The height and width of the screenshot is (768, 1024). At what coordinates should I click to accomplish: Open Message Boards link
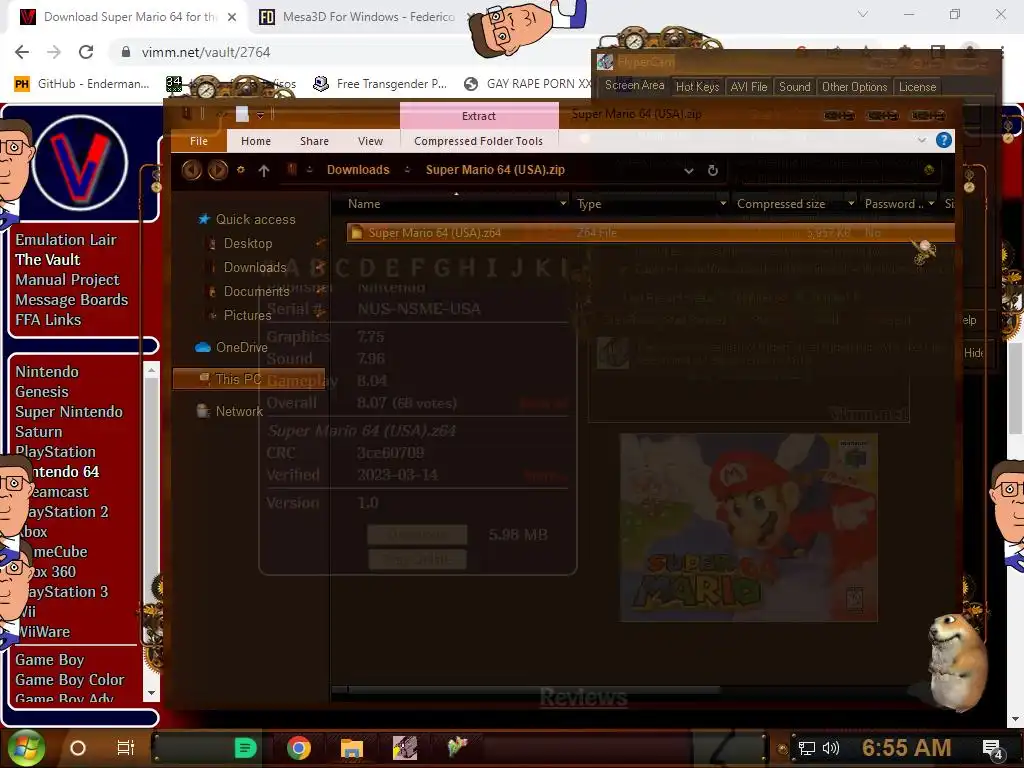point(72,300)
